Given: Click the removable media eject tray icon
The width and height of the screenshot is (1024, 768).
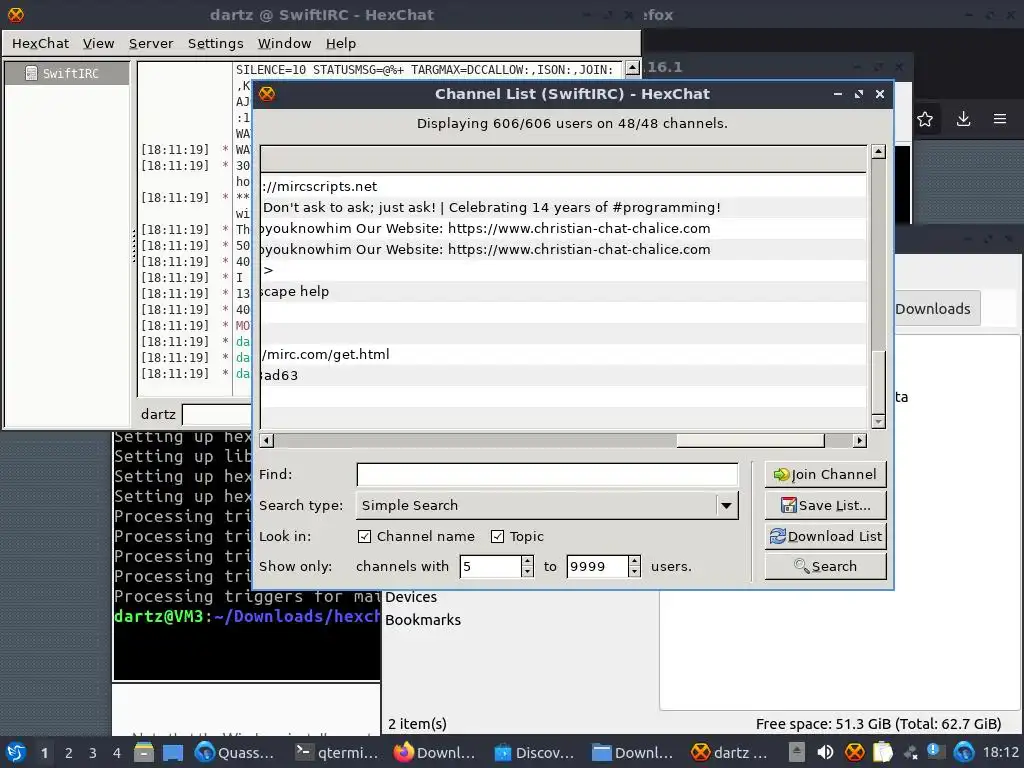Looking at the screenshot, I should (796, 752).
